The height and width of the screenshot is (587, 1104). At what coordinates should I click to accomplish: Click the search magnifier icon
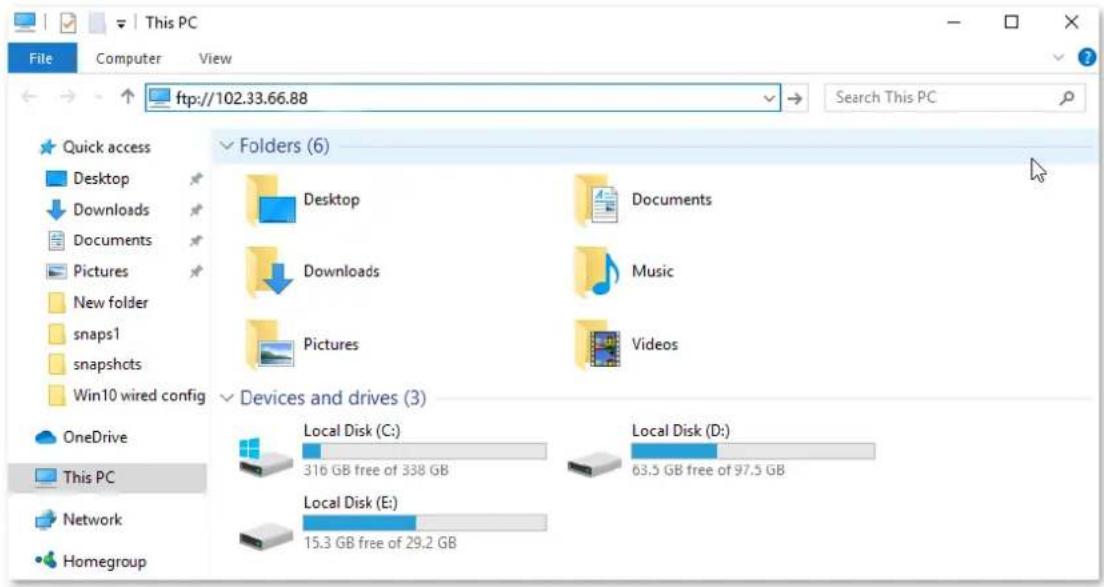click(1067, 98)
